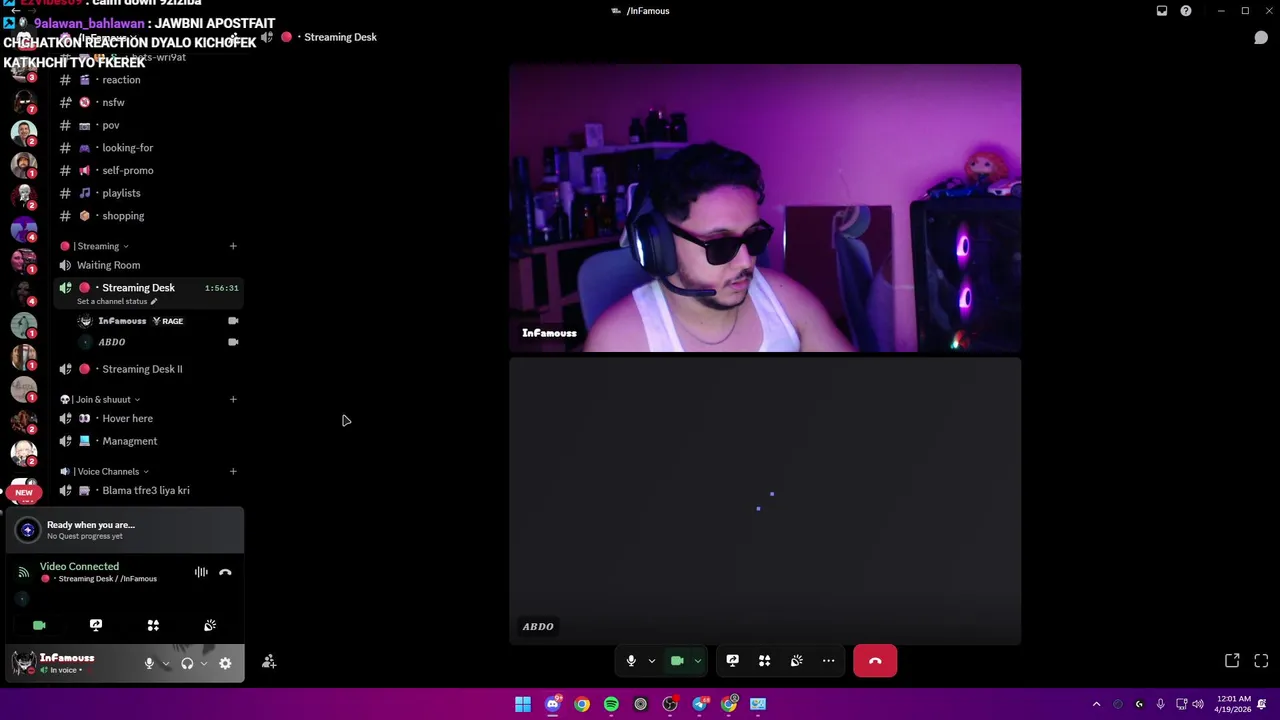Screen dimensions: 1280x720
Task: Enter full screen mode for call
Action: point(1261,661)
